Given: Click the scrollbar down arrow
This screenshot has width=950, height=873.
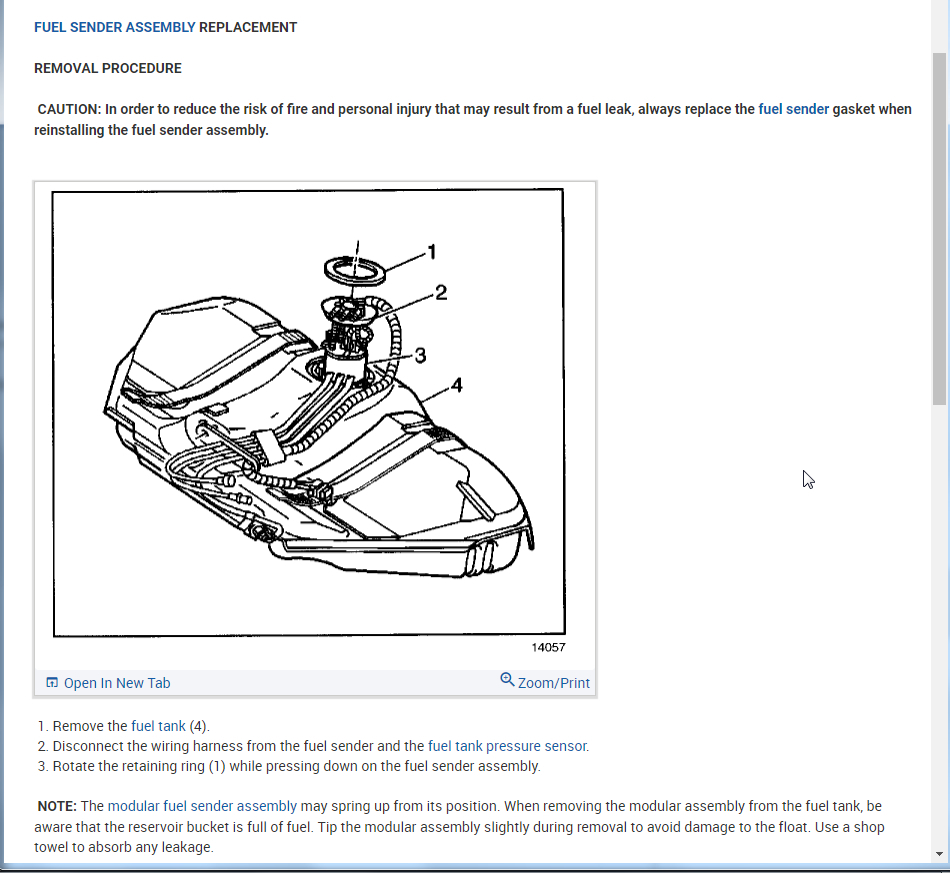Looking at the screenshot, I should point(939,854).
